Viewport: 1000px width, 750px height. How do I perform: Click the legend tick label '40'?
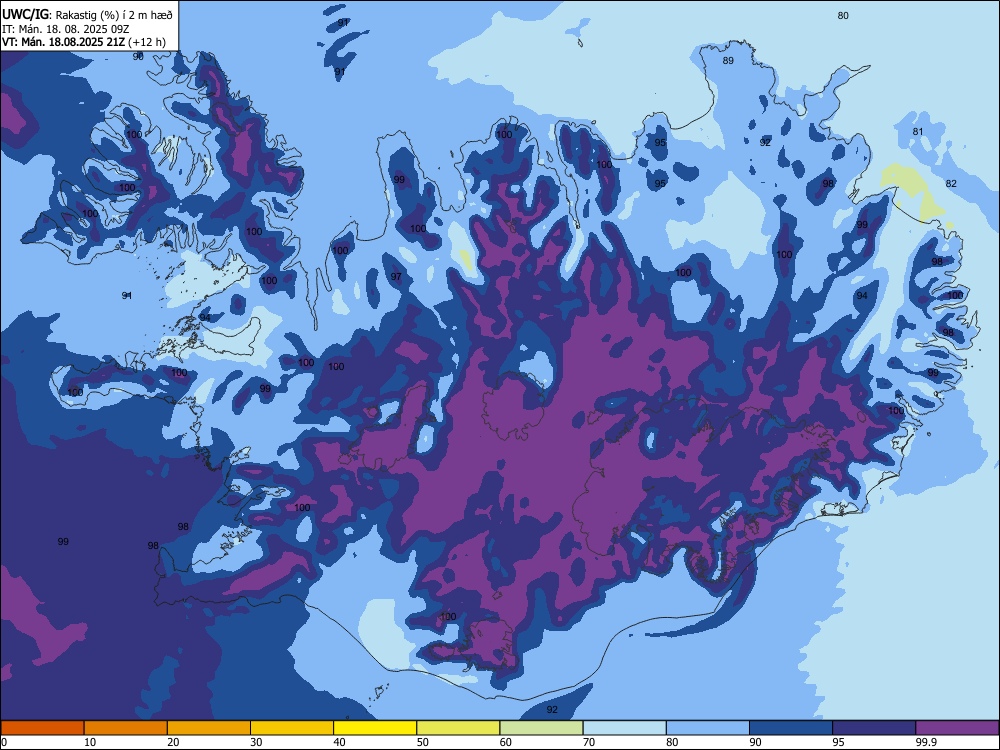[x=339, y=742]
